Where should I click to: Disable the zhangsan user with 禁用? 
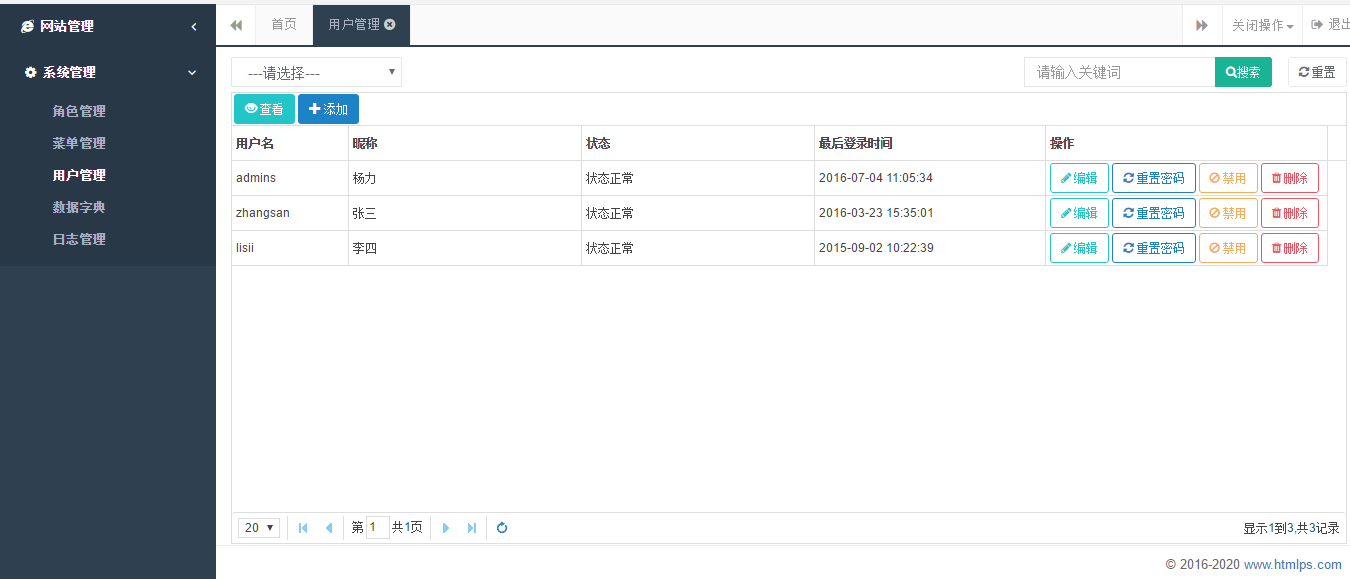[x=1228, y=213]
